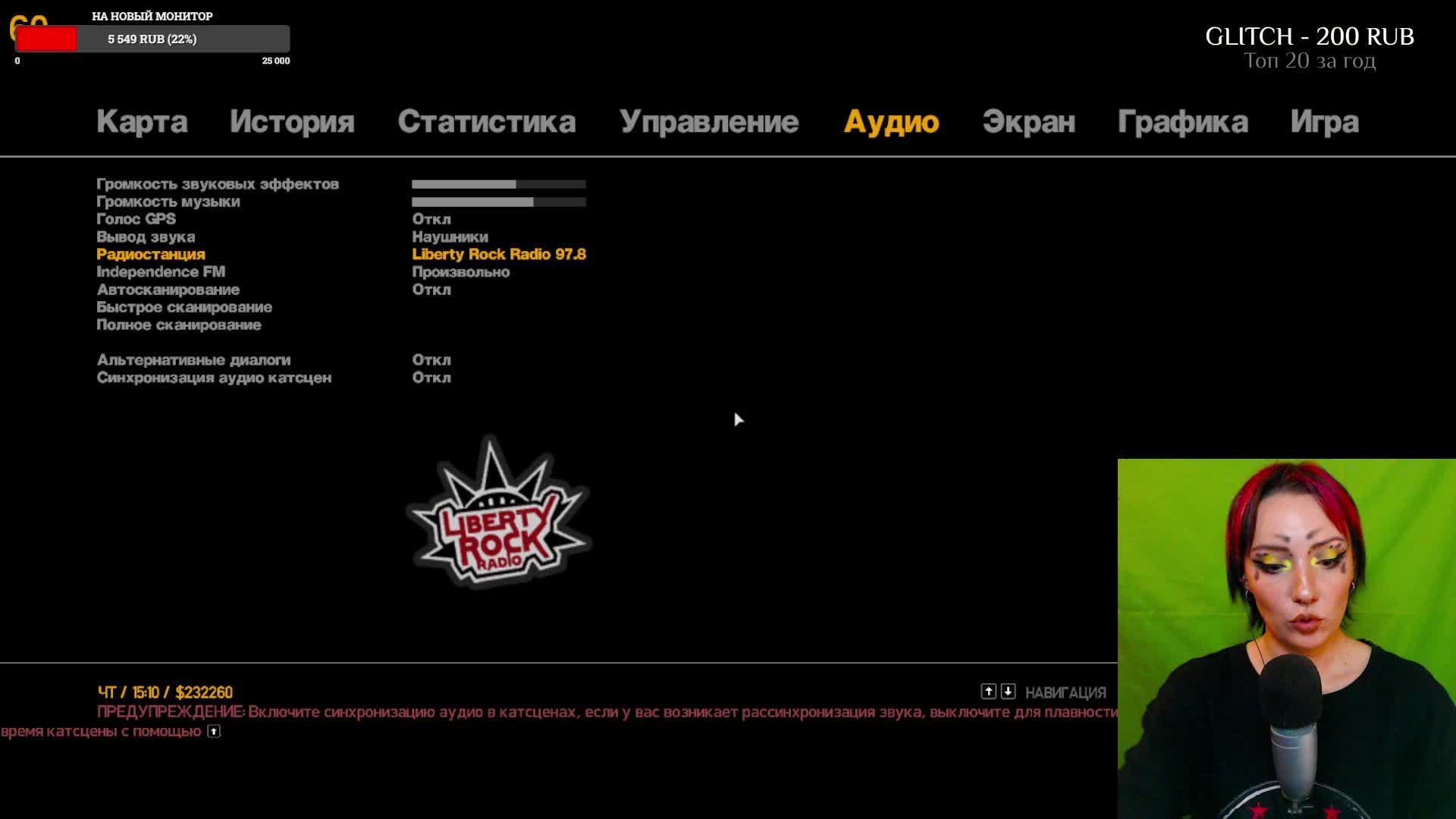Screen dimensions: 1456x819
Task: Click the Liberty Rock Radio logo
Action: pos(498,513)
